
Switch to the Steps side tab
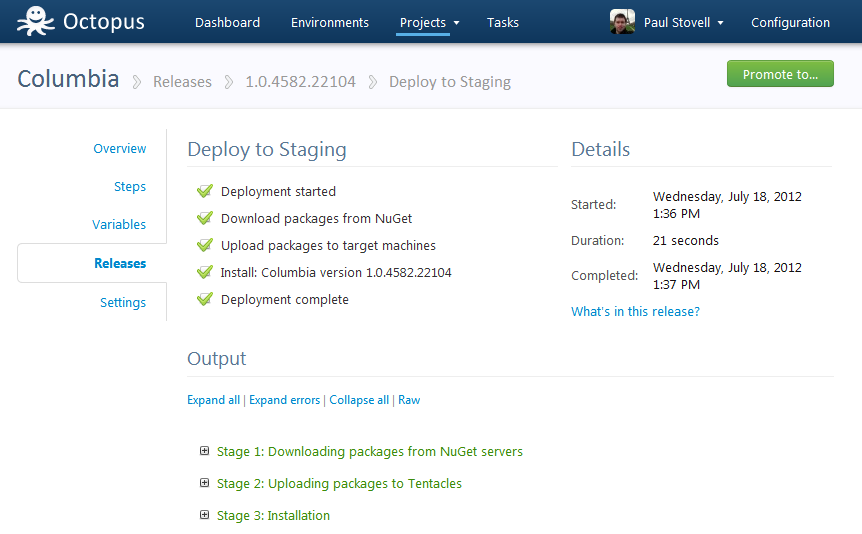pyautogui.click(x=130, y=186)
